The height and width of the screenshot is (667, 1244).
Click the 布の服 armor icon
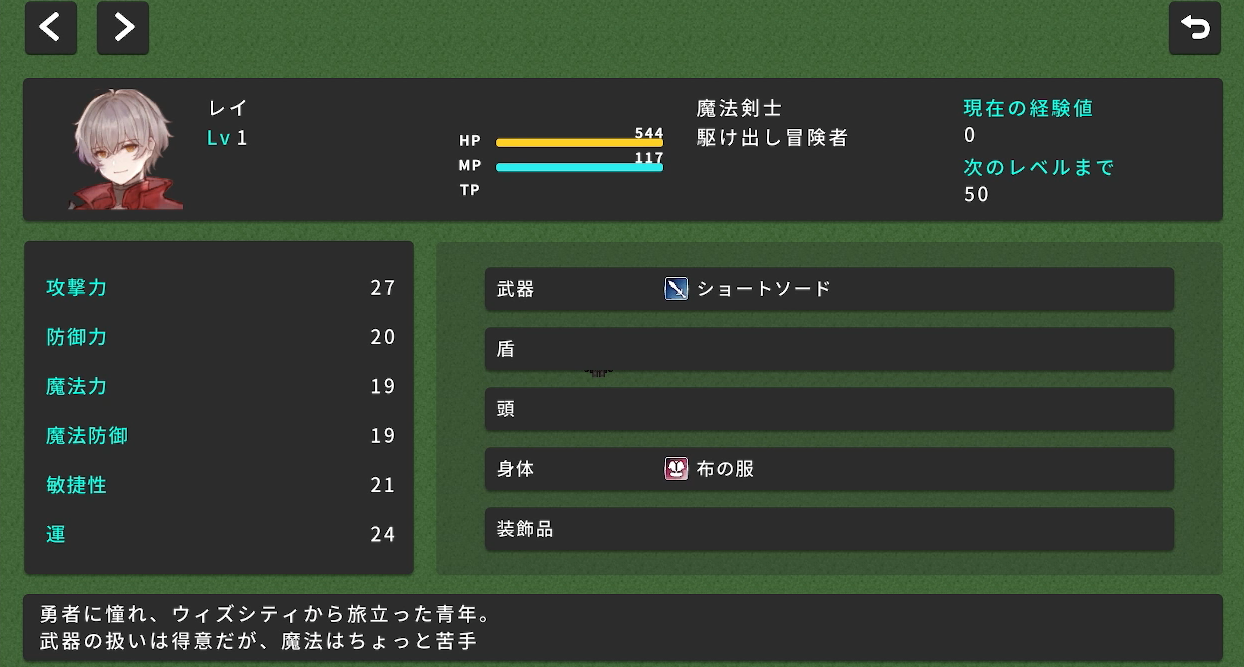tap(677, 469)
